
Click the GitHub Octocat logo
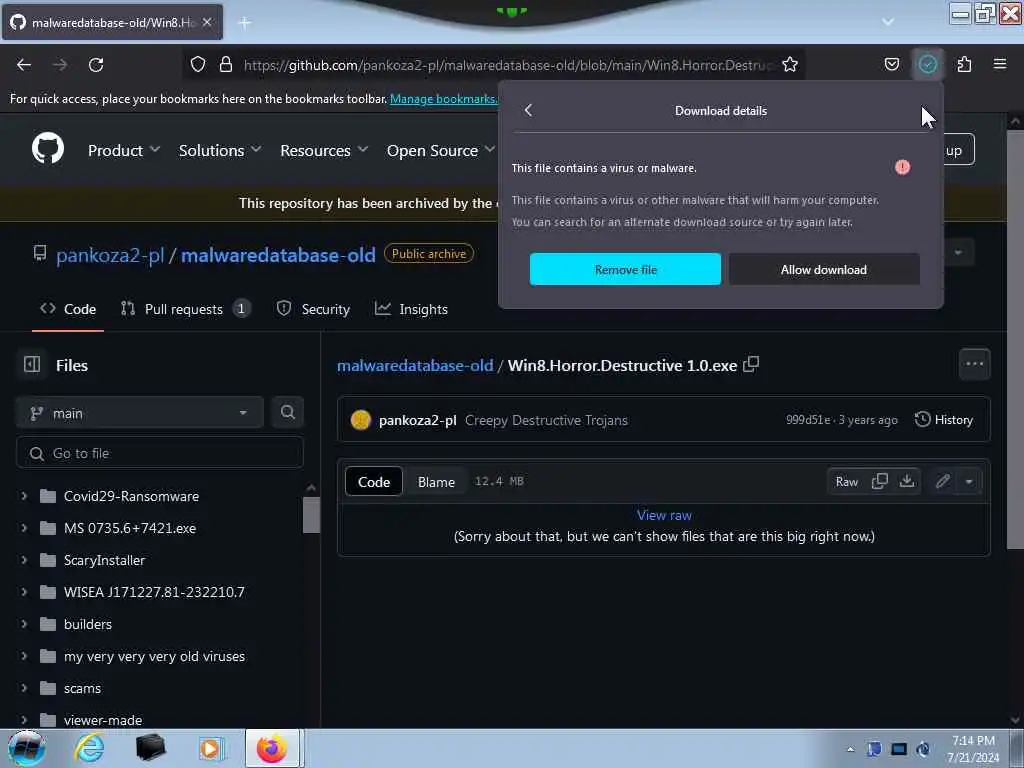pos(48,148)
